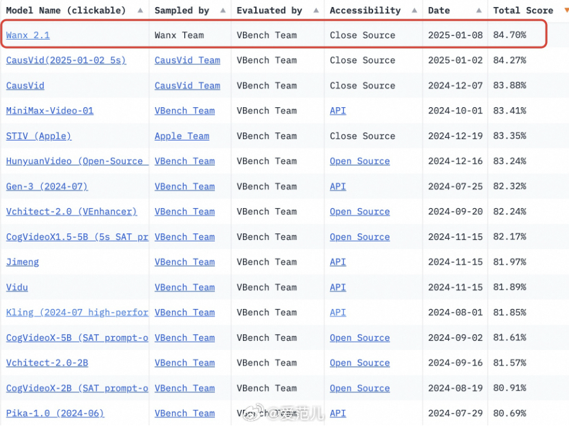Select the 2024-08-01 date cell
This screenshot has width=569, height=427.
[455, 312]
